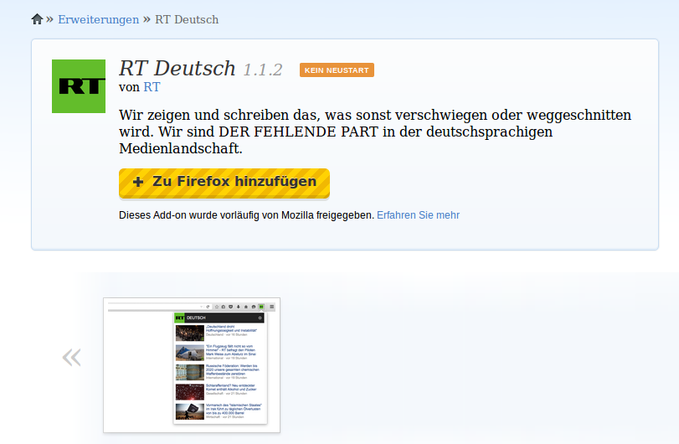Click the RT Deutsch add-on title
The height and width of the screenshot is (444, 679).
point(177,68)
